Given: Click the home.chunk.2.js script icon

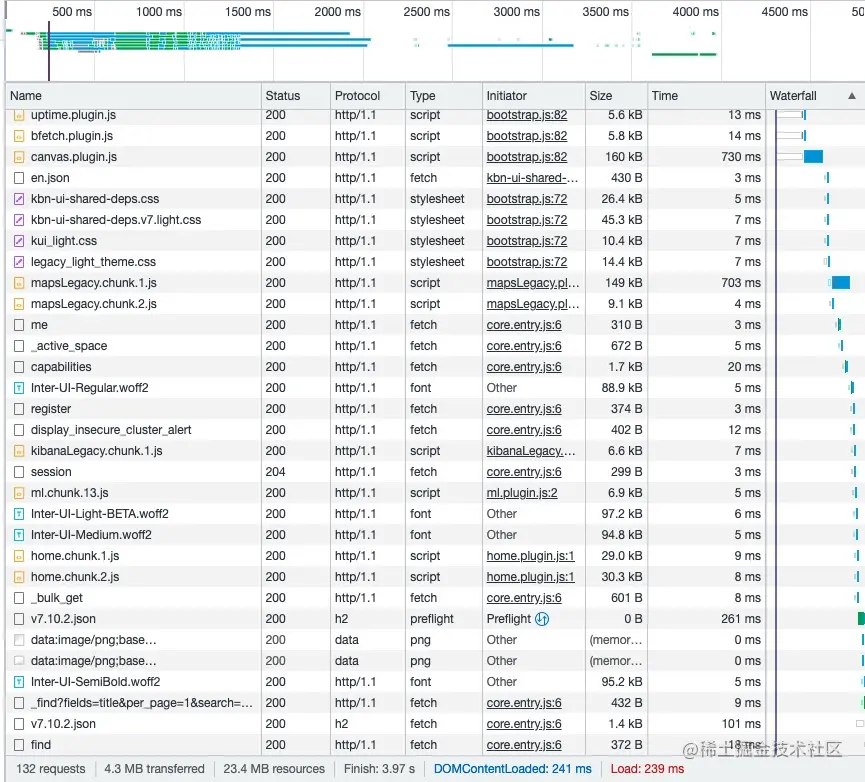Looking at the screenshot, I should tap(19, 577).
